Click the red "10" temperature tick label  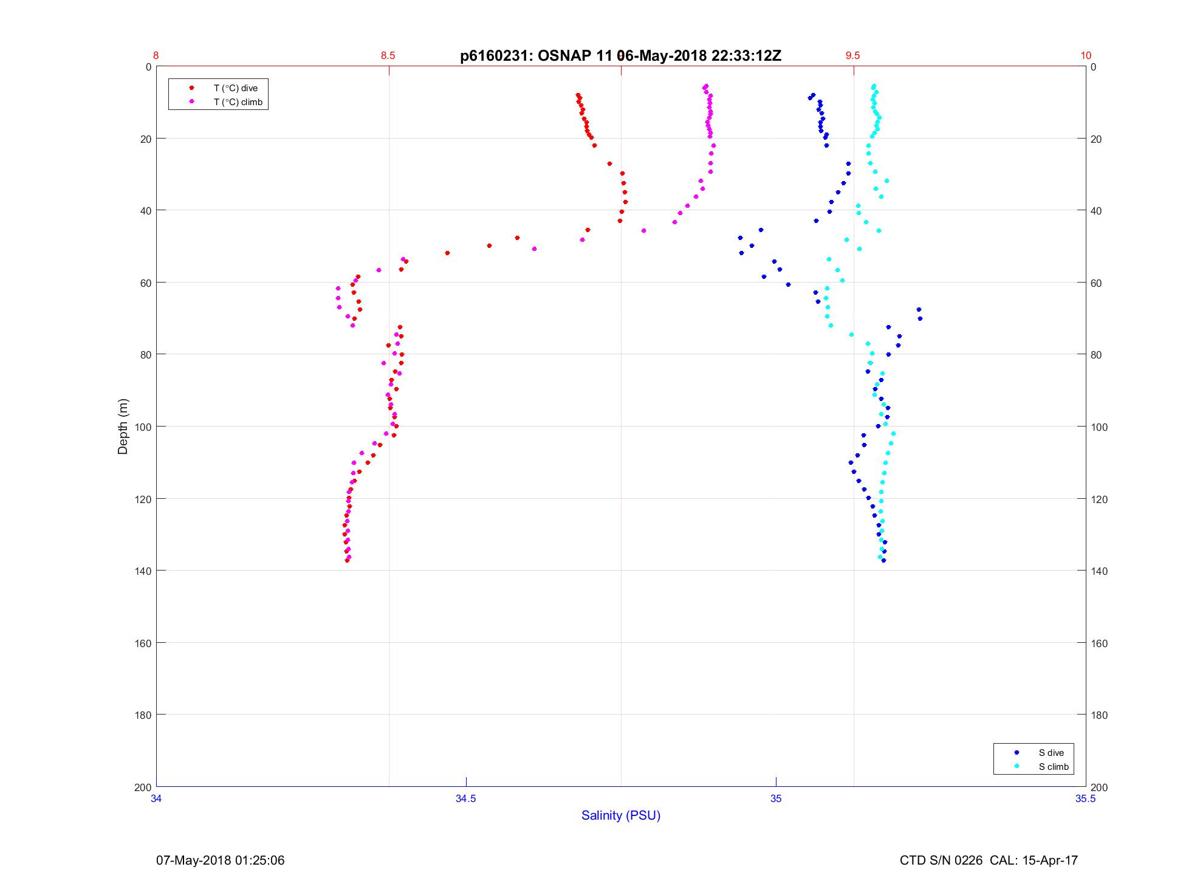point(1086,56)
